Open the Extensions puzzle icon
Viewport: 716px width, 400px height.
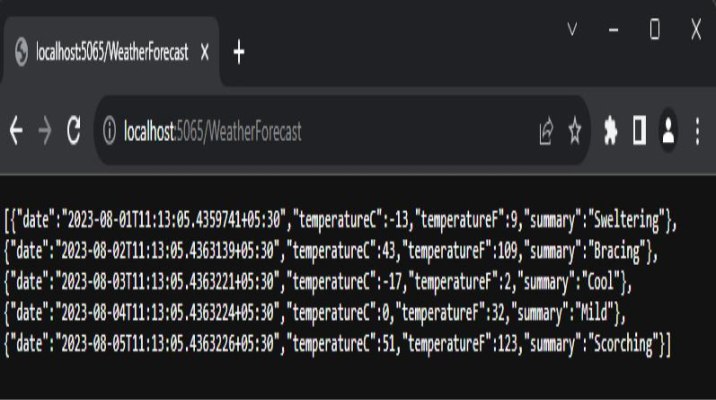[x=610, y=131]
